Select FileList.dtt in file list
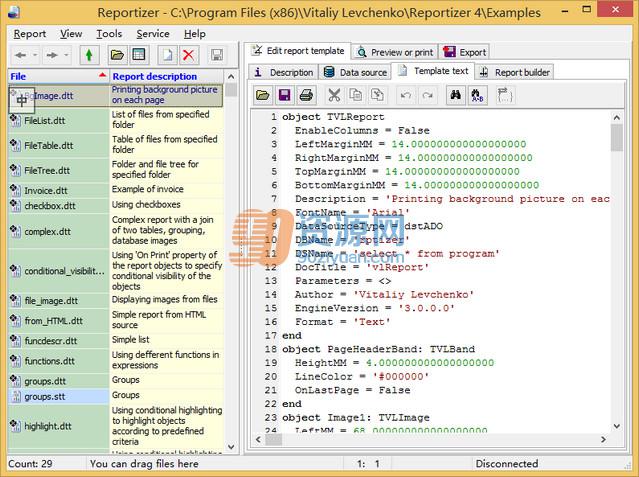Viewport: 639px width, 477px height. [x=58, y=121]
